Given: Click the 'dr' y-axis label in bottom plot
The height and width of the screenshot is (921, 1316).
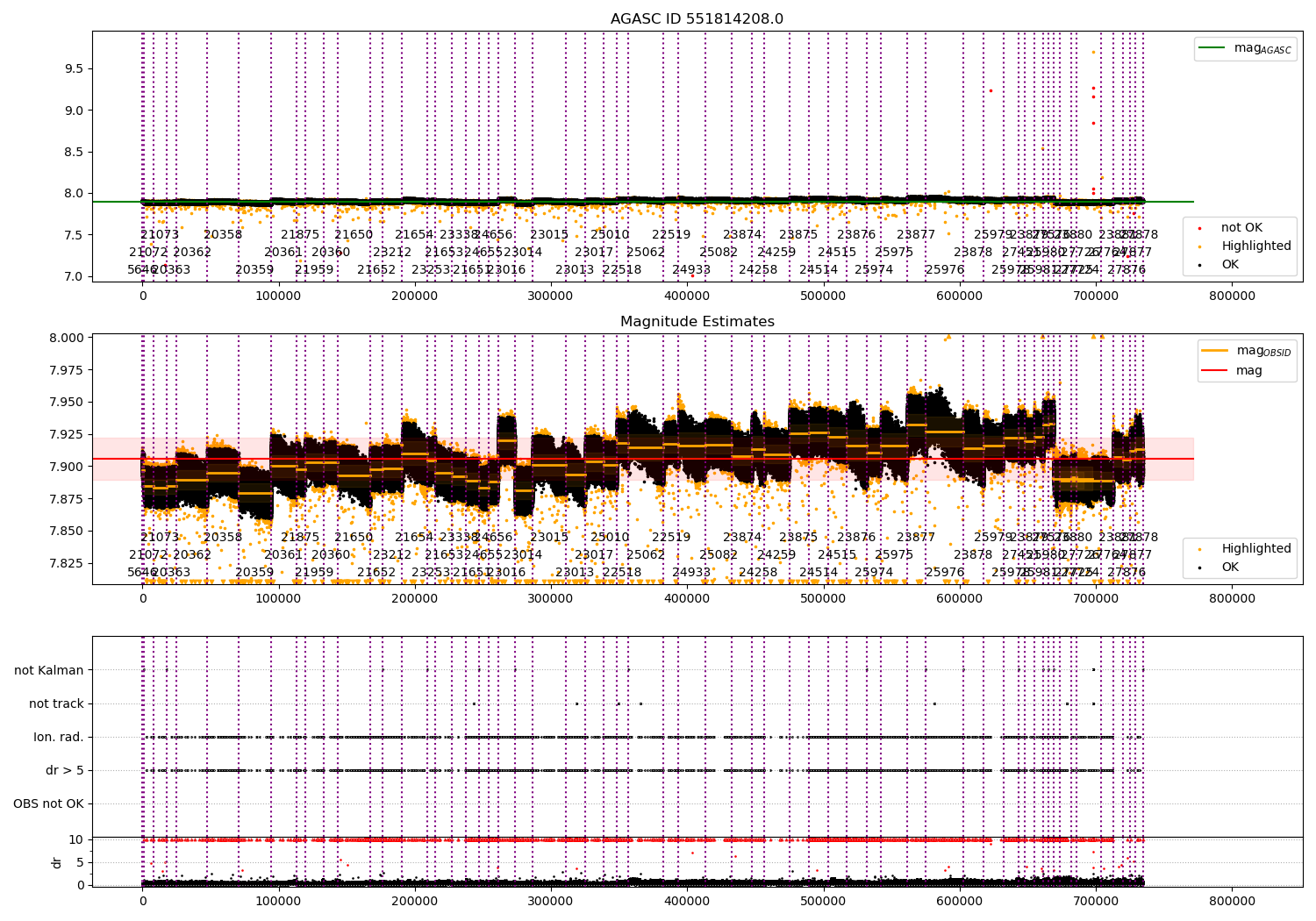Looking at the screenshot, I should tap(57, 862).
